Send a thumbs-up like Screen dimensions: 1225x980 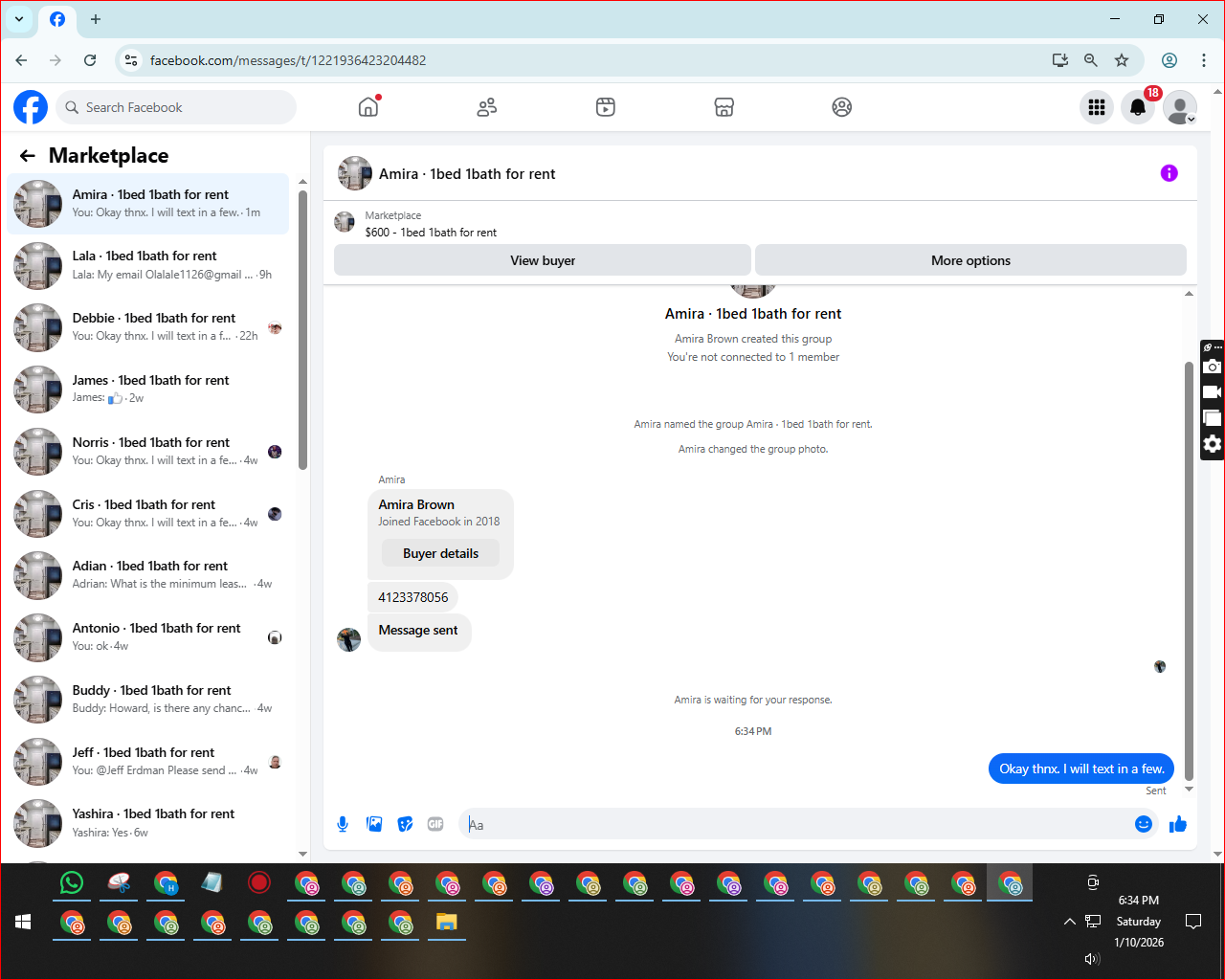(x=1178, y=824)
